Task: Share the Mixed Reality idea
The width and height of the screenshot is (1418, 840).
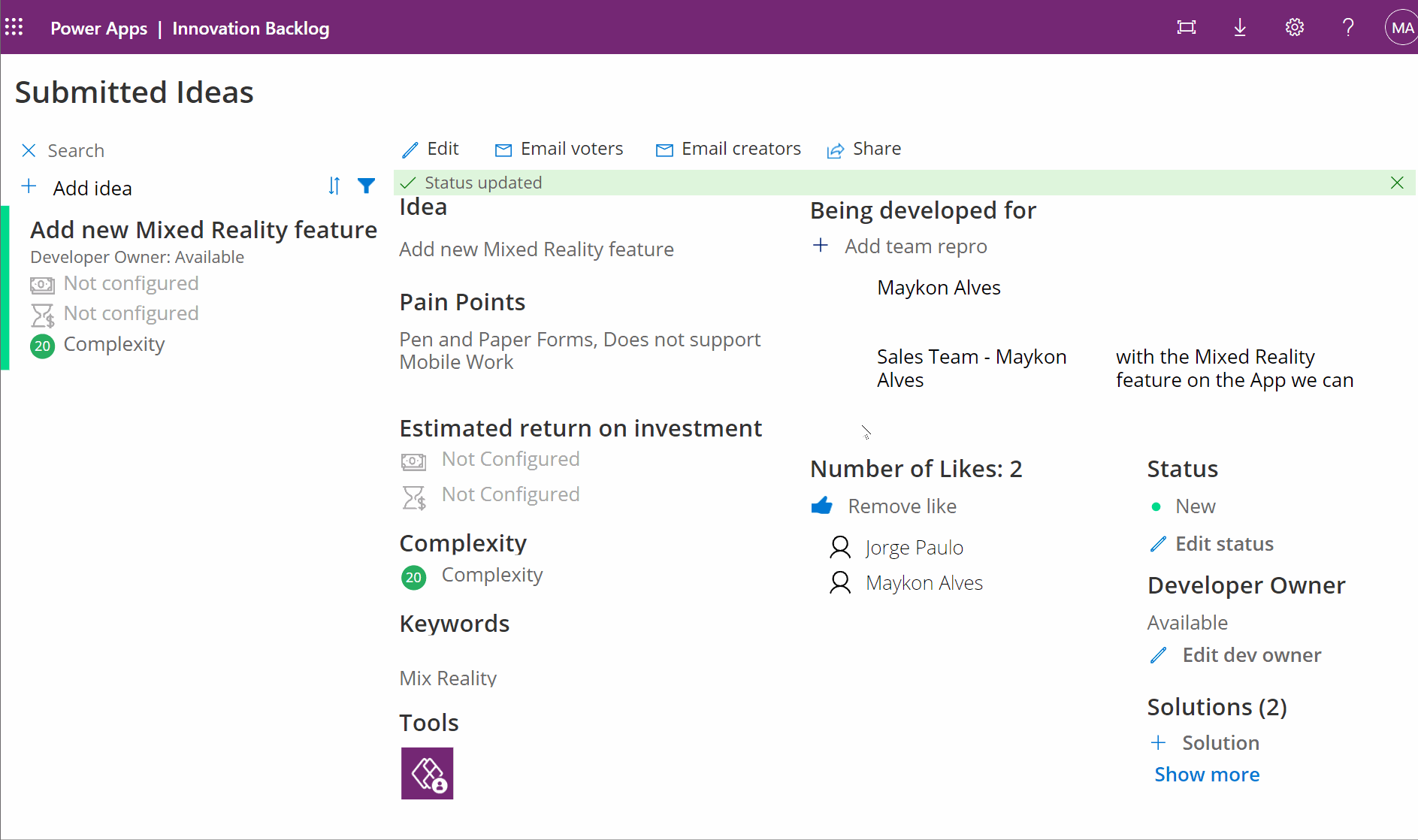Action: pyautogui.click(x=864, y=148)
